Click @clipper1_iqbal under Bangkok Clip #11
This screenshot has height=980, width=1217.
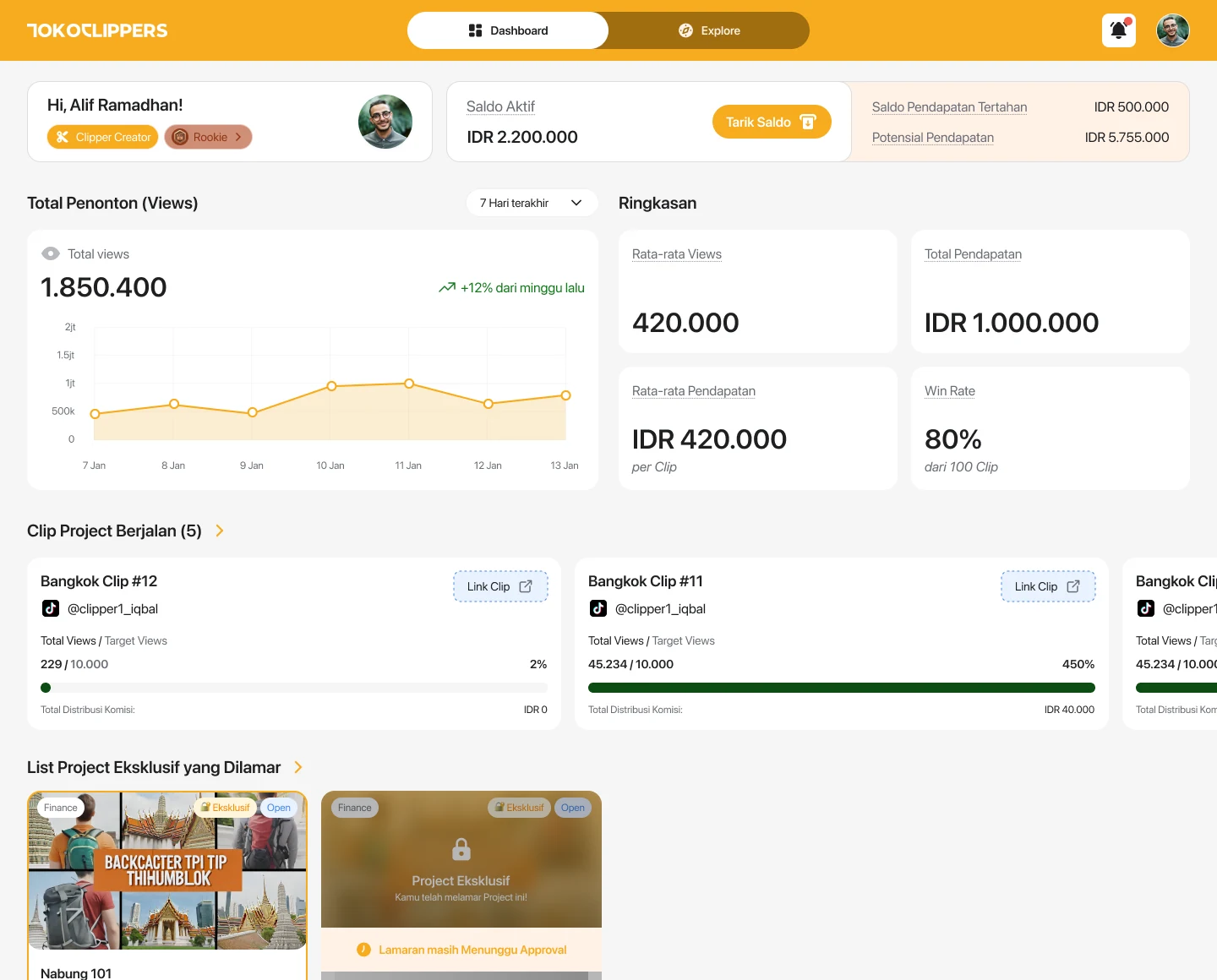(660, 608)
